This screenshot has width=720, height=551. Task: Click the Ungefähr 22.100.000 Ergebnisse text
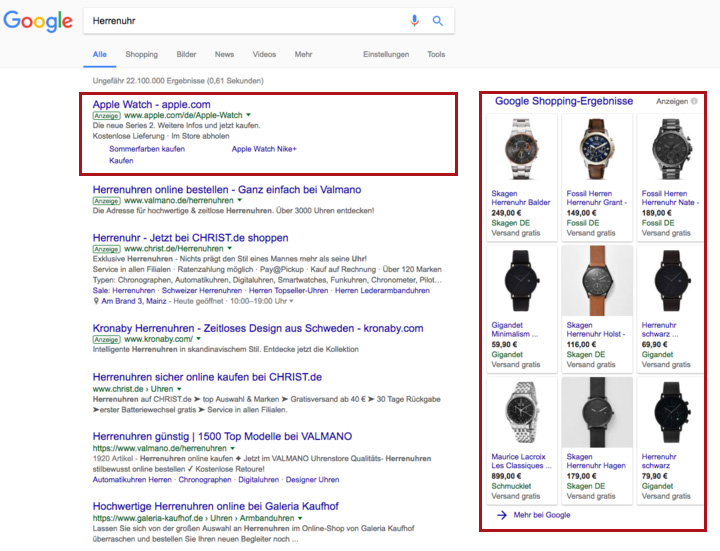pos(178,81)
